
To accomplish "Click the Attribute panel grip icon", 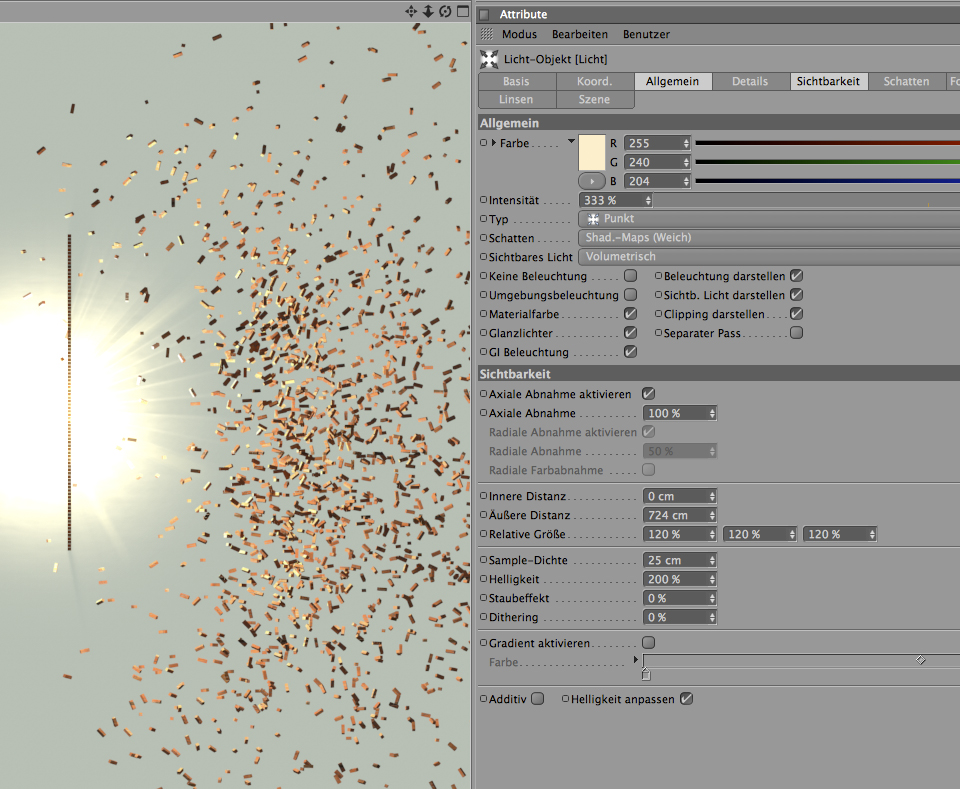I will tap(486, 34).
